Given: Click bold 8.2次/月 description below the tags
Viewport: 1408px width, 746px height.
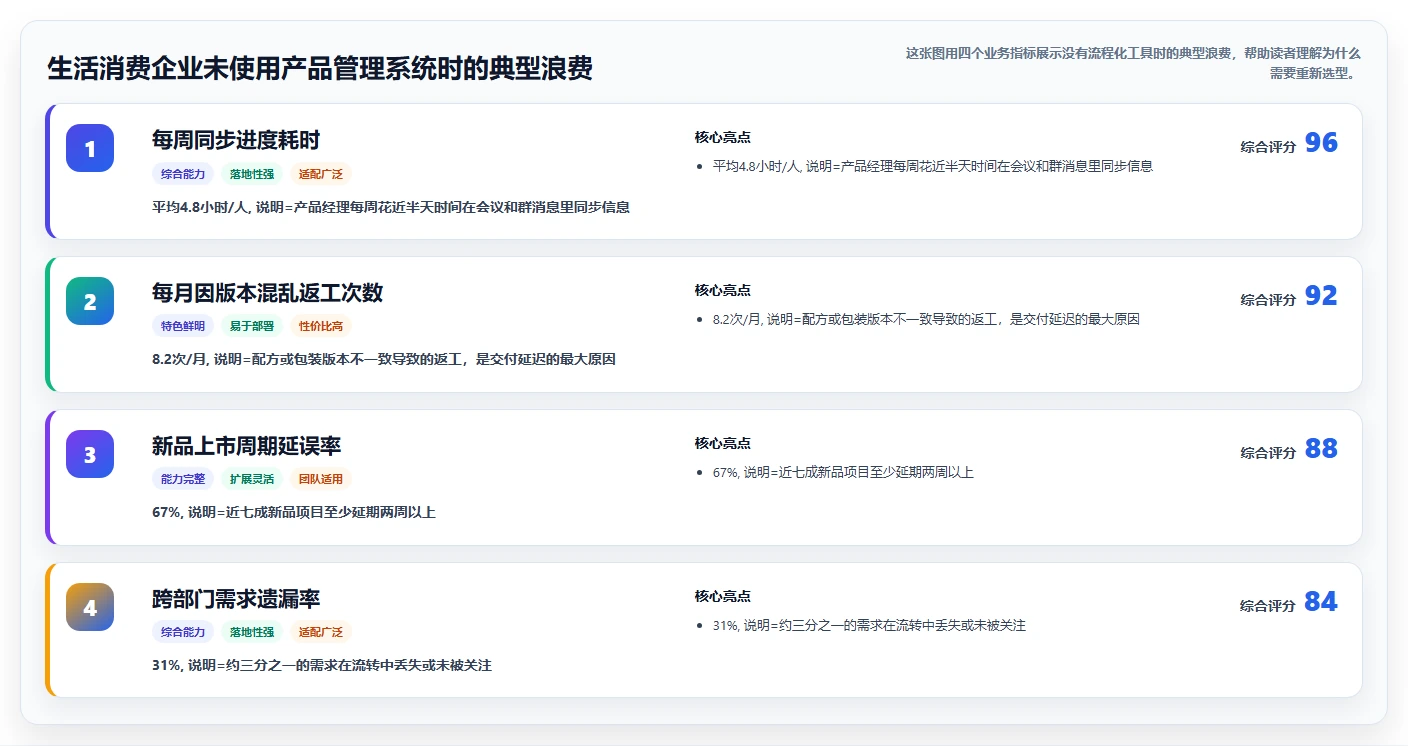Looking at the screenshot, I should [384, 359].
